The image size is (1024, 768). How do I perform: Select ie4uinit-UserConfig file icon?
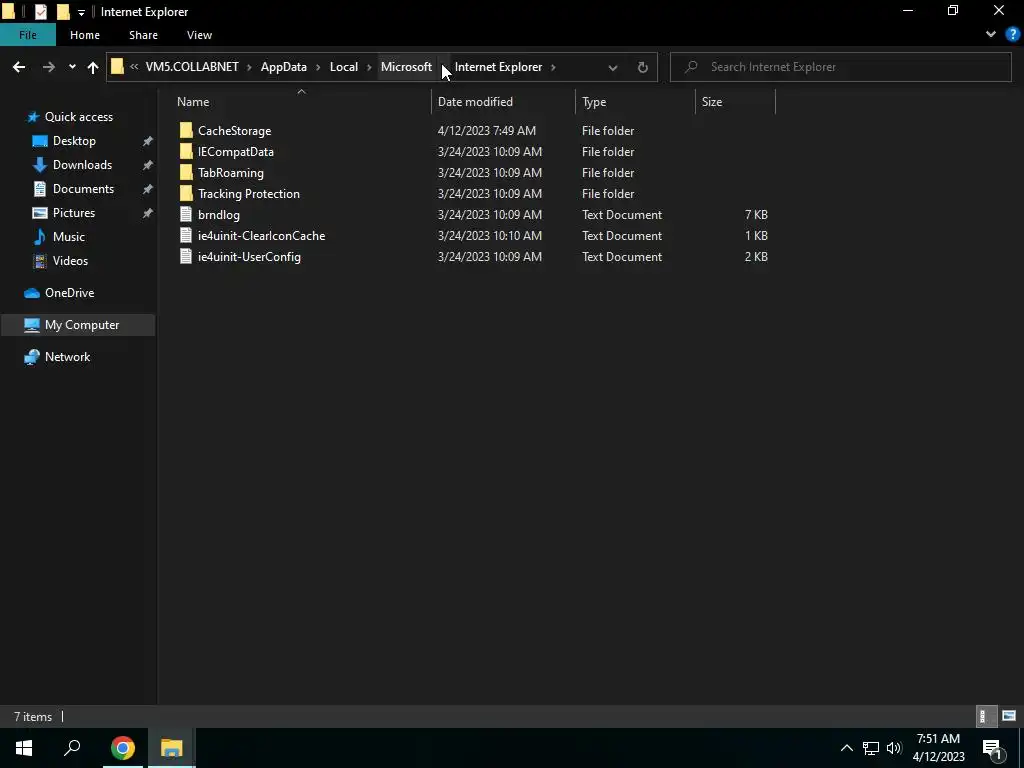click(x=186, y=256)
